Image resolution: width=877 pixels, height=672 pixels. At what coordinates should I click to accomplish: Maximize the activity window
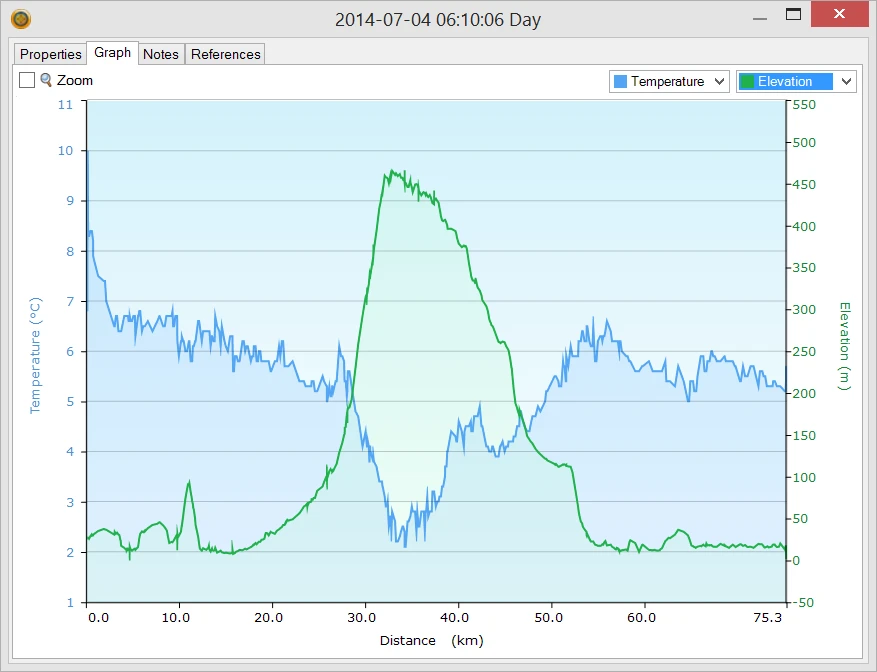point(793,15)
